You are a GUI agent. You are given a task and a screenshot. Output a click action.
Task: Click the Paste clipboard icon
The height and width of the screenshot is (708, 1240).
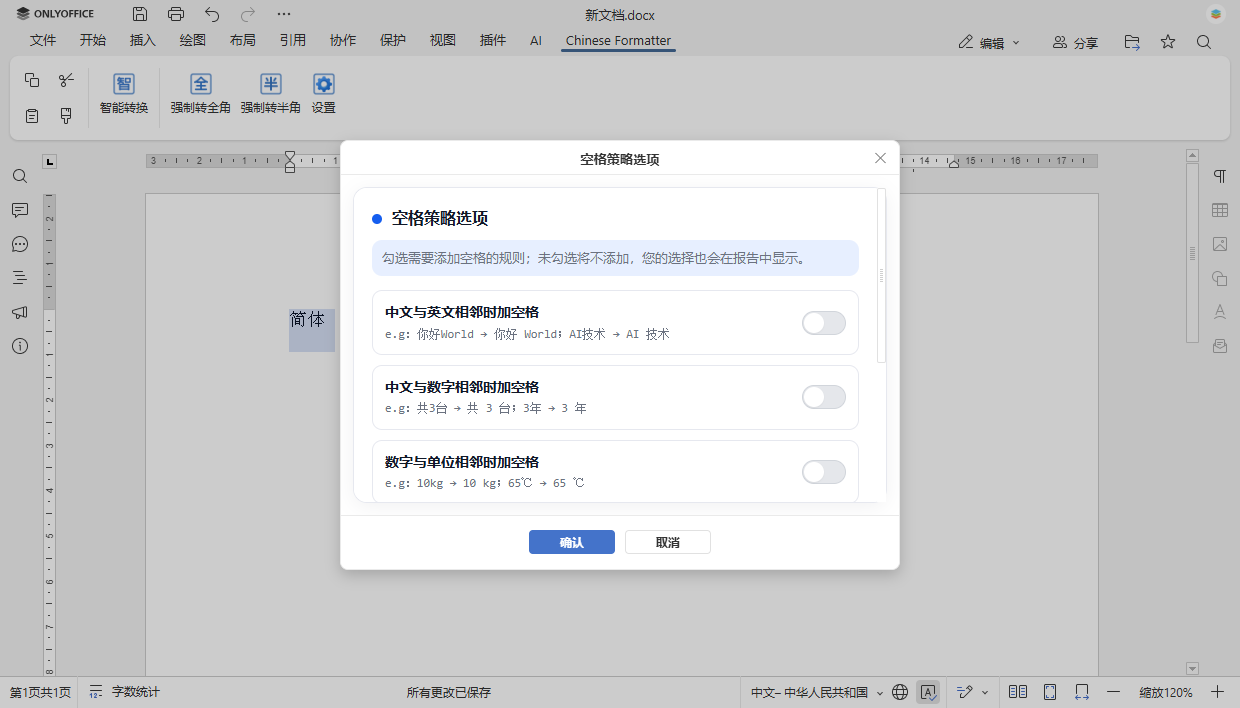tap(32, 115)
